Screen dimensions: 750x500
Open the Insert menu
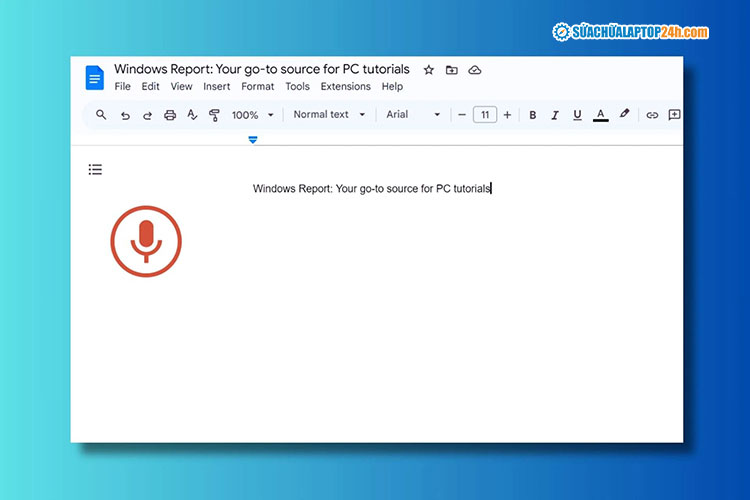[217, 87]
